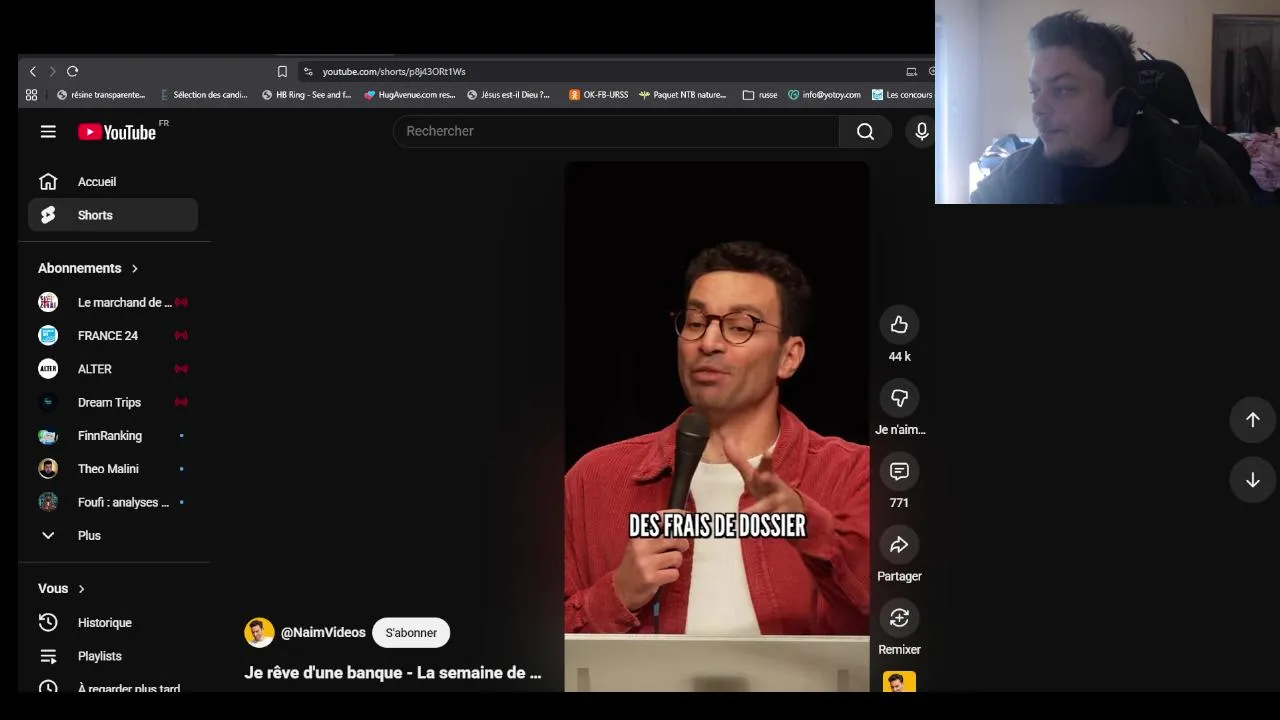Click NaimVideos channel avatar
The image size is (1280, 720).
(x=259, y=633)
